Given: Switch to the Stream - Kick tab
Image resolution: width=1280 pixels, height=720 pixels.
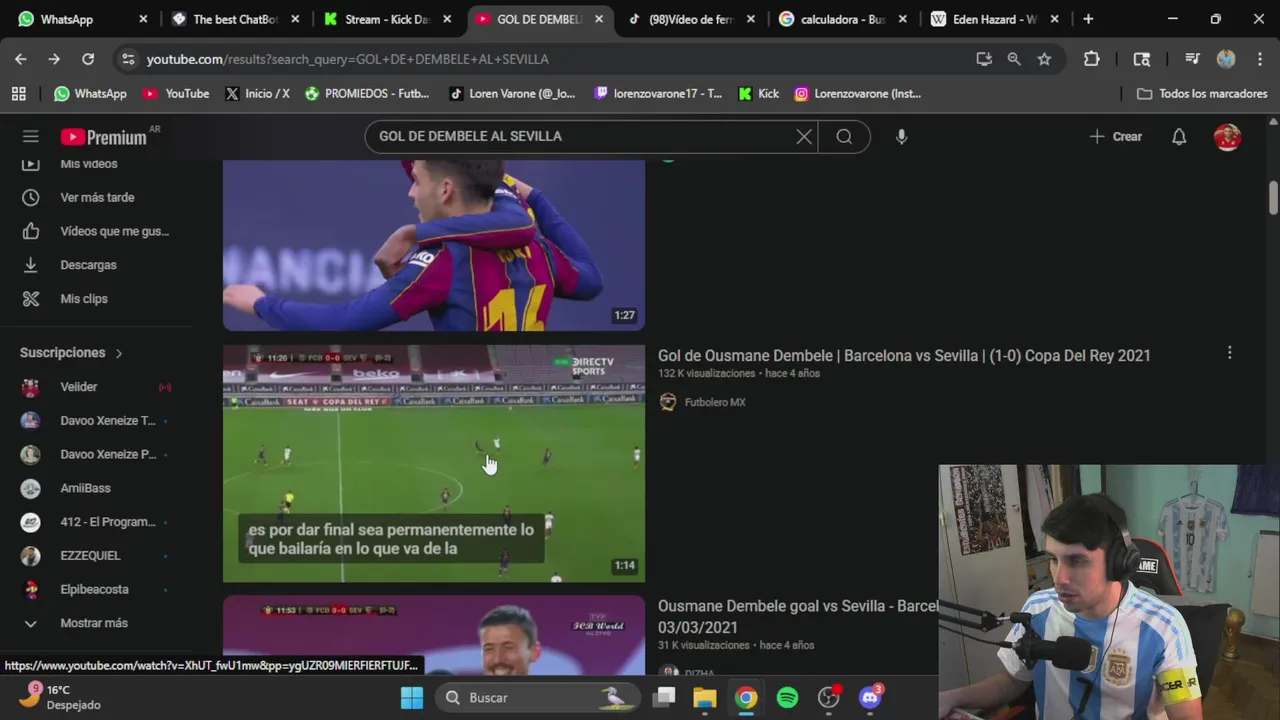Looking at the screenshot, I should click(x=388, y=19).
